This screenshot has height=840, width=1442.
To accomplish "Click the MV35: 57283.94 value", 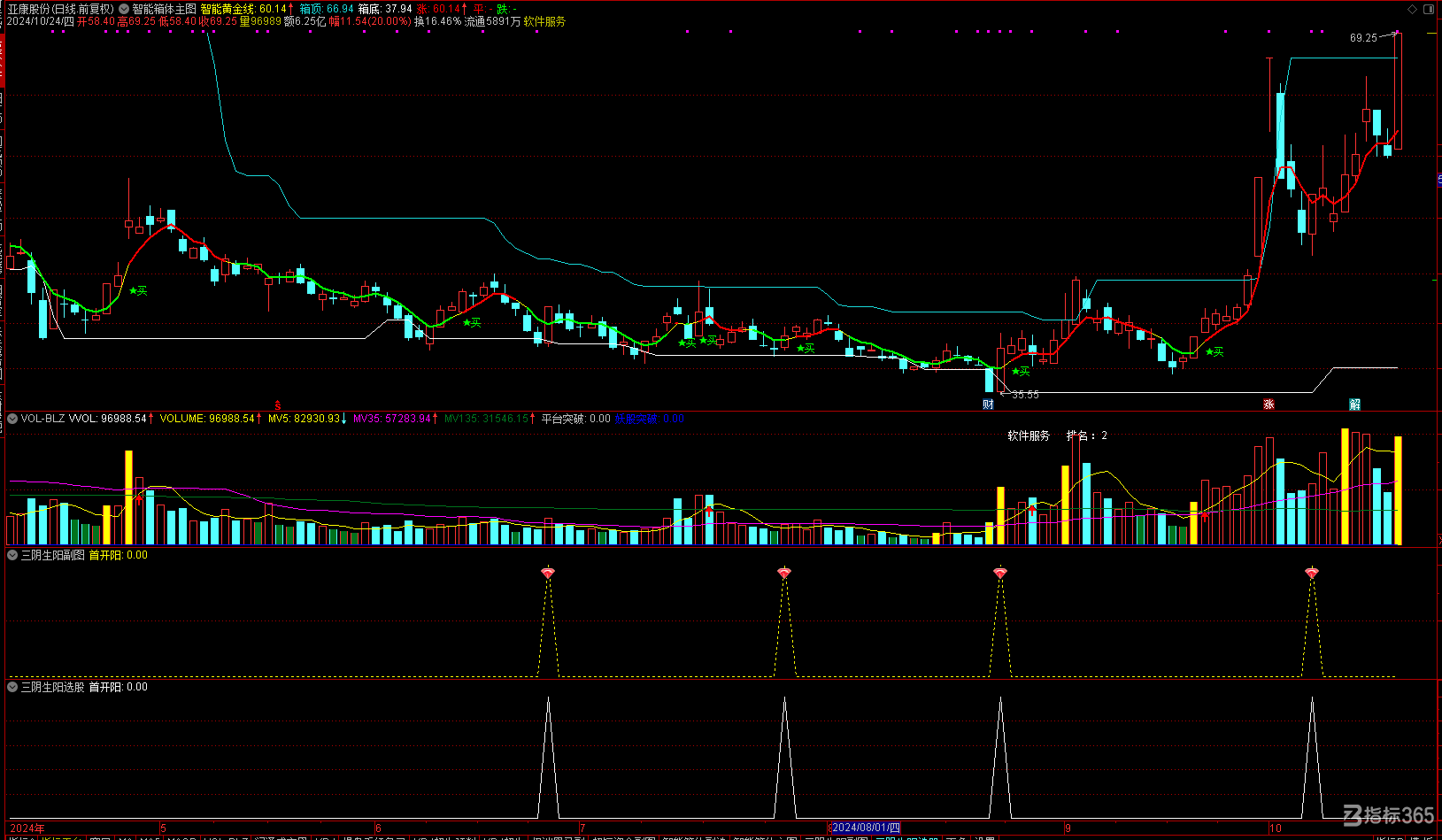I will click(392, 419).
